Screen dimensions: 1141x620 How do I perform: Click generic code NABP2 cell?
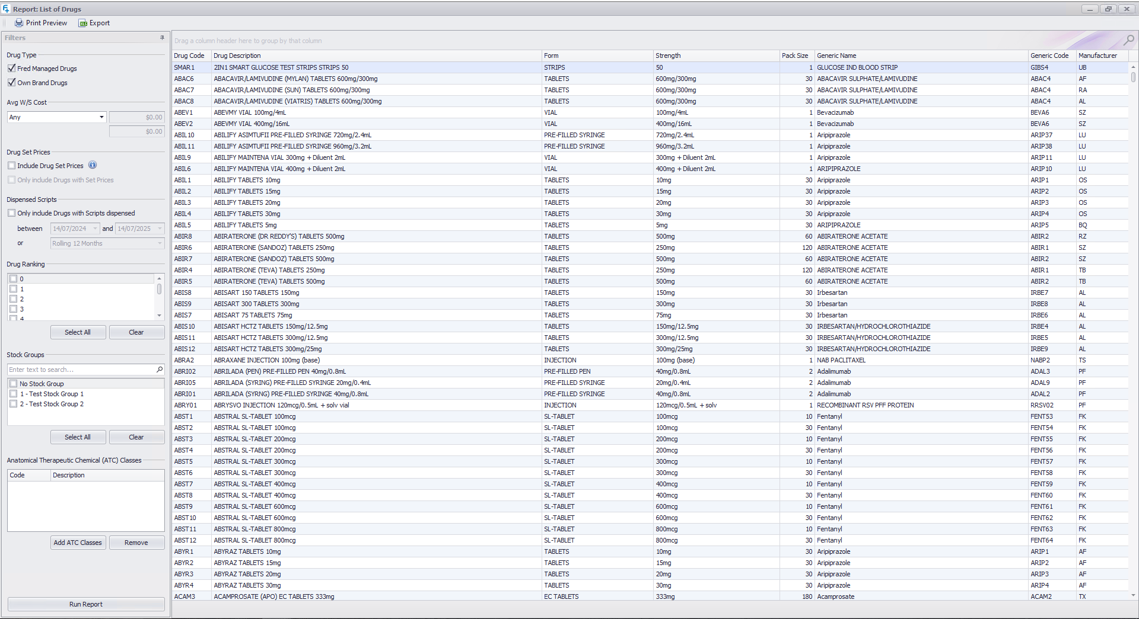[1052, 360]
